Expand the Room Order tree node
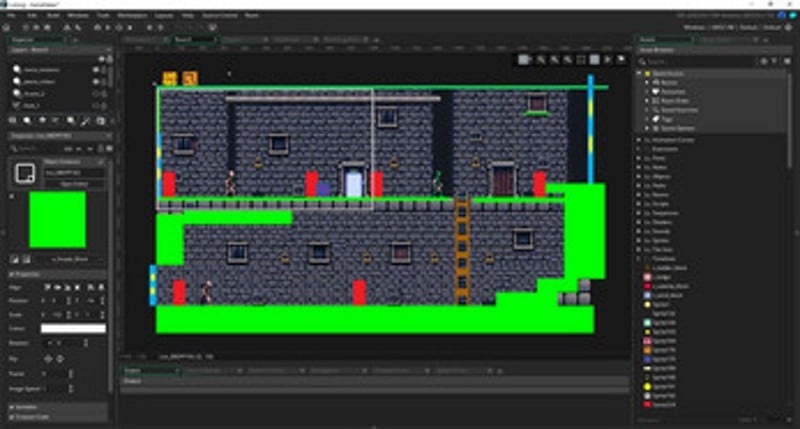Screen dimensions: 800x429 coord(647,100)
